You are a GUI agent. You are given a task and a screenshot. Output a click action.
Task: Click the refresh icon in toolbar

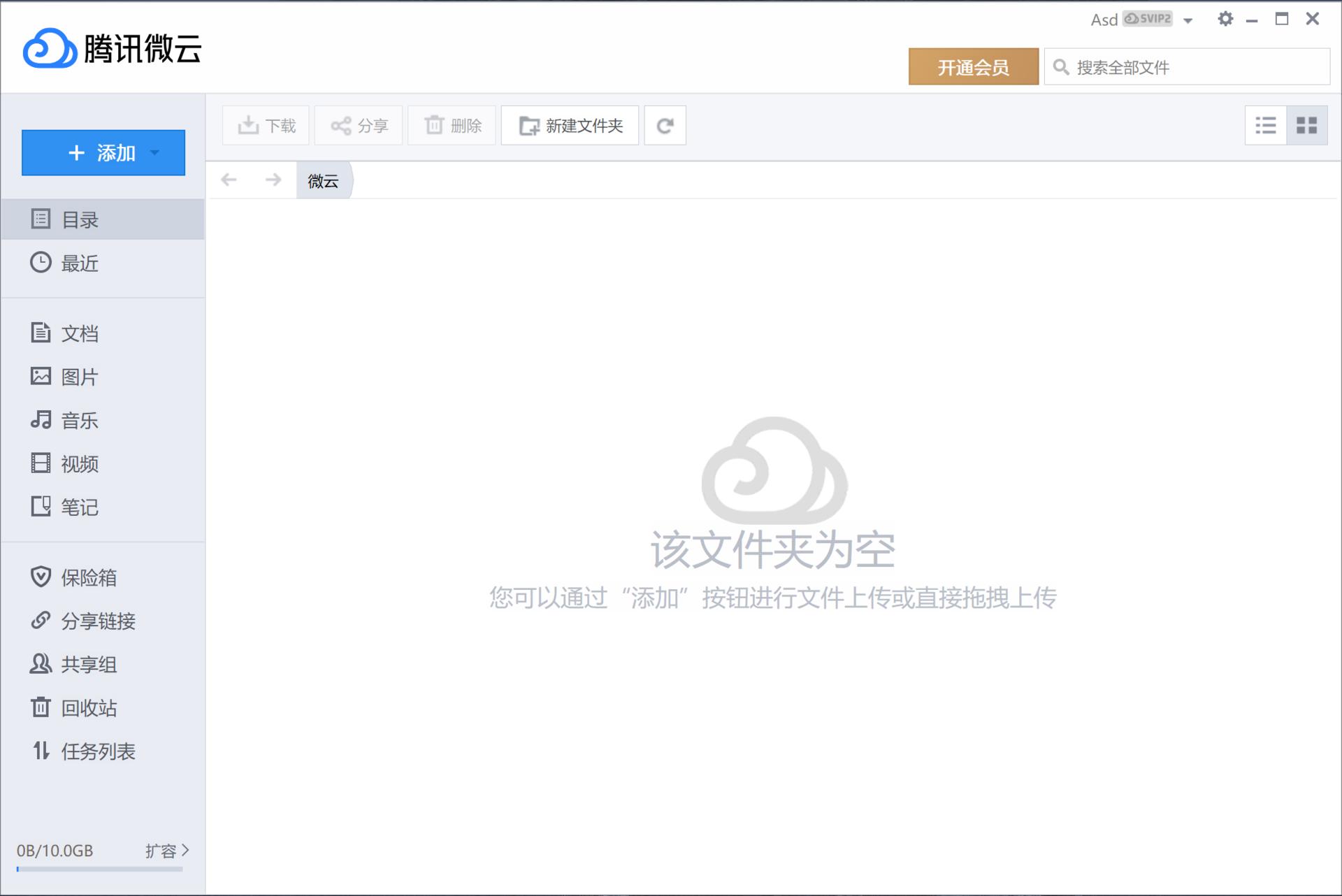pyautogui.click(x=665, y=126)
